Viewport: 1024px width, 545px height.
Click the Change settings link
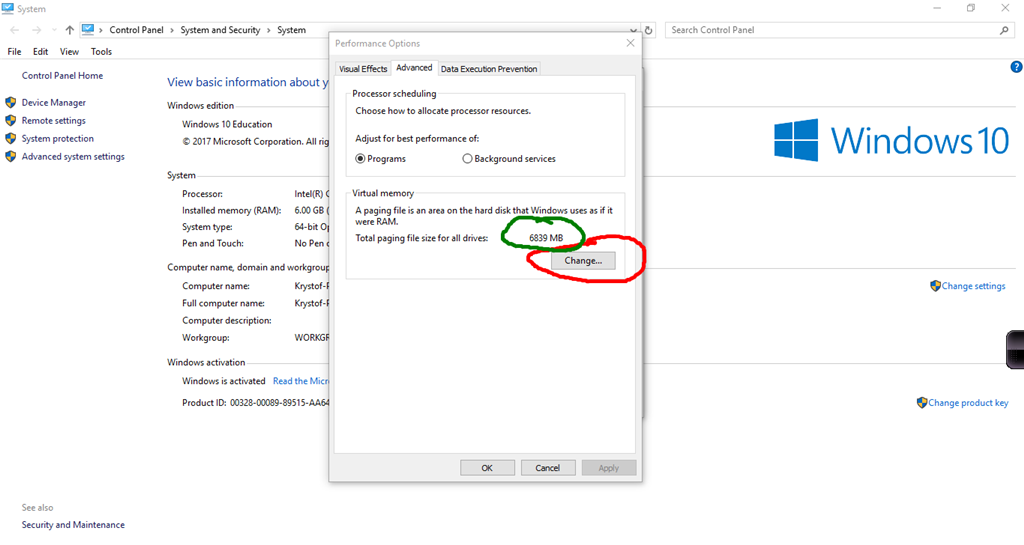tap(973, 286)
